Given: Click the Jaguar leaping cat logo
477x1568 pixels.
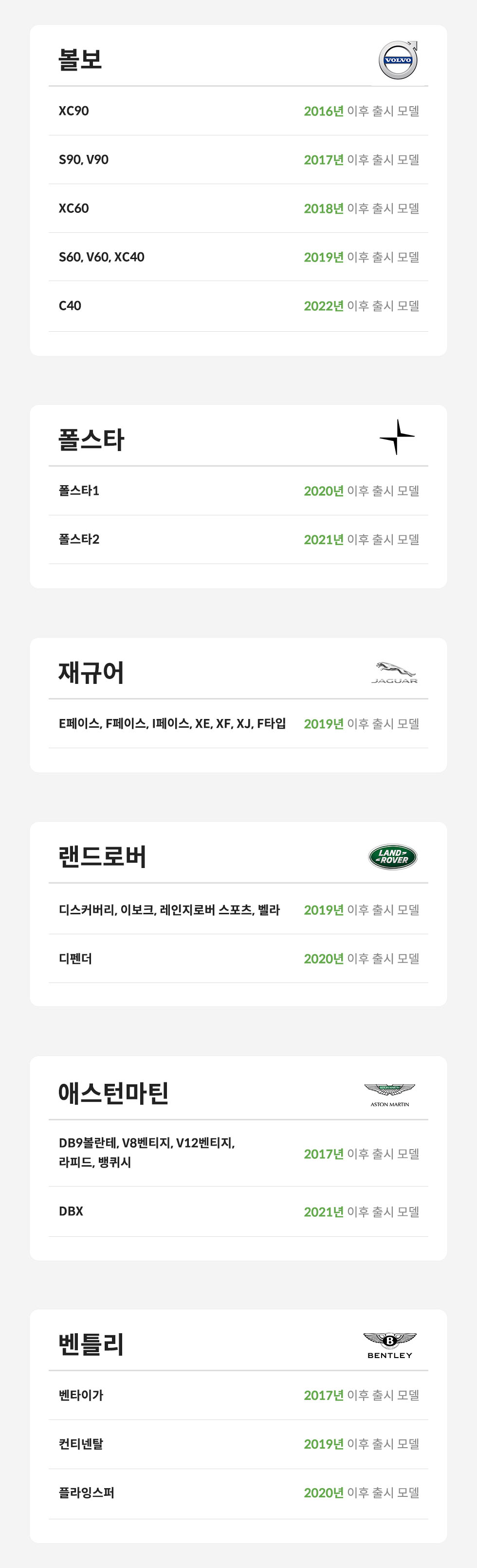Looking at the screenshot, I should pyautogui.click(x=394, y=673).
